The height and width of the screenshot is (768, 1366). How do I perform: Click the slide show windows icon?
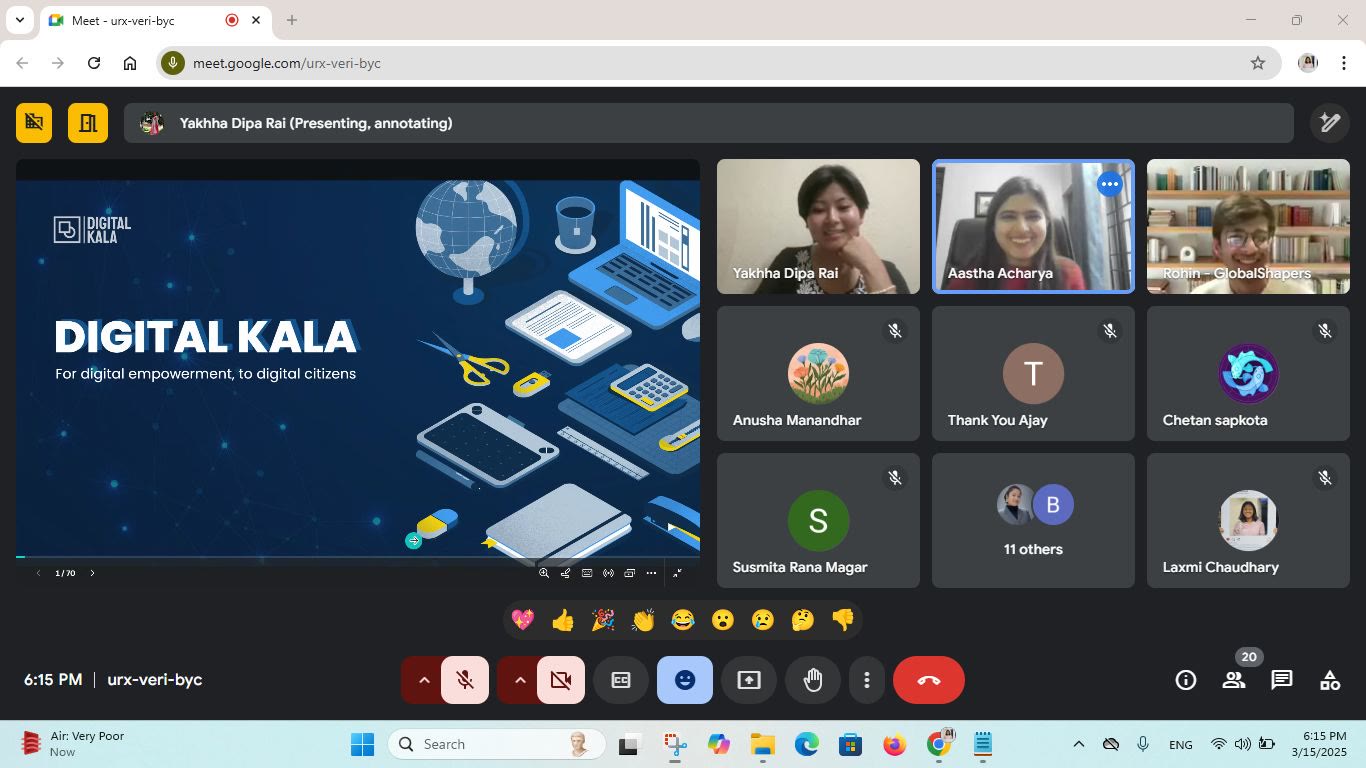[x=630, y=573]
